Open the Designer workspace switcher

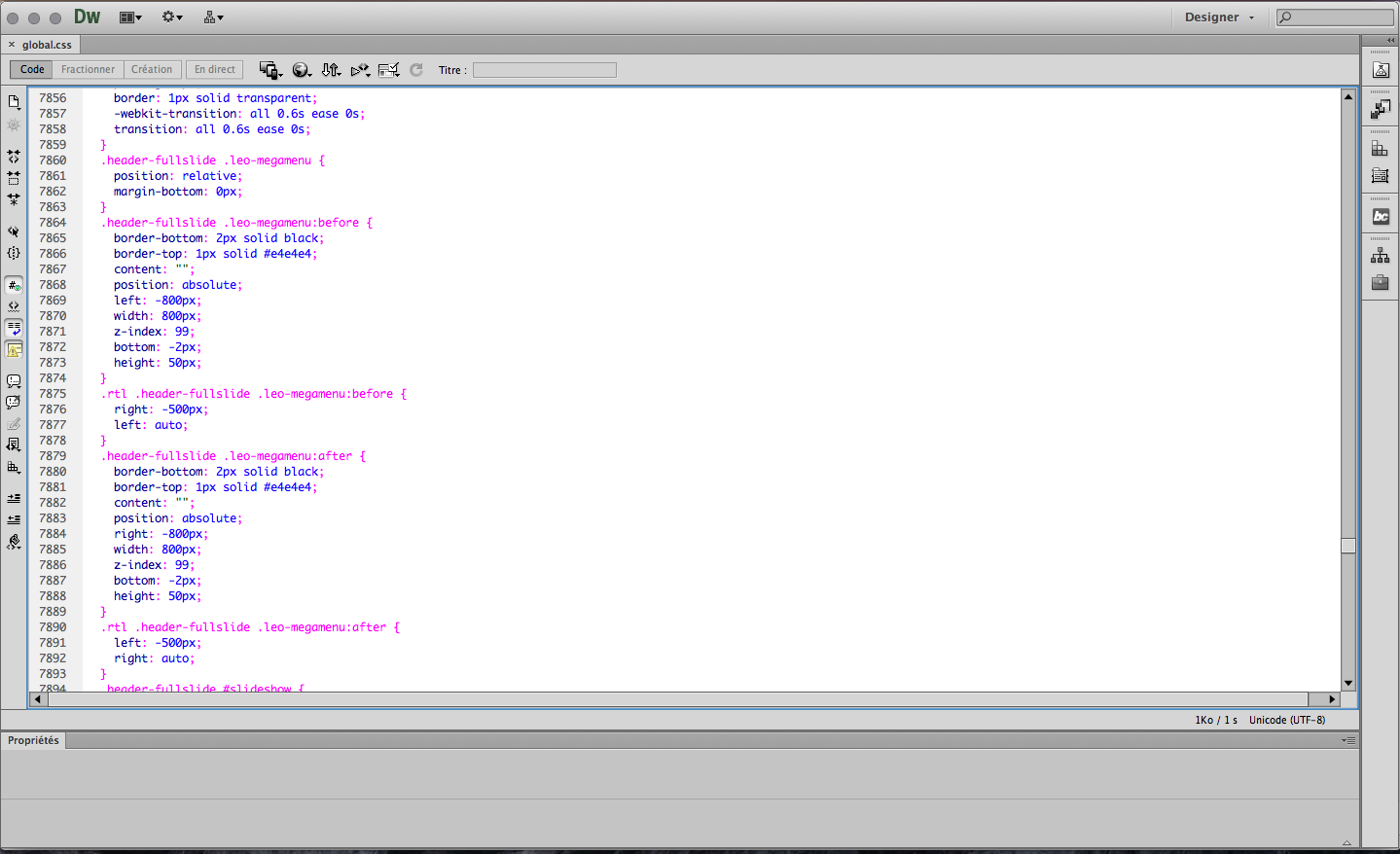[x=1219, y=18]
